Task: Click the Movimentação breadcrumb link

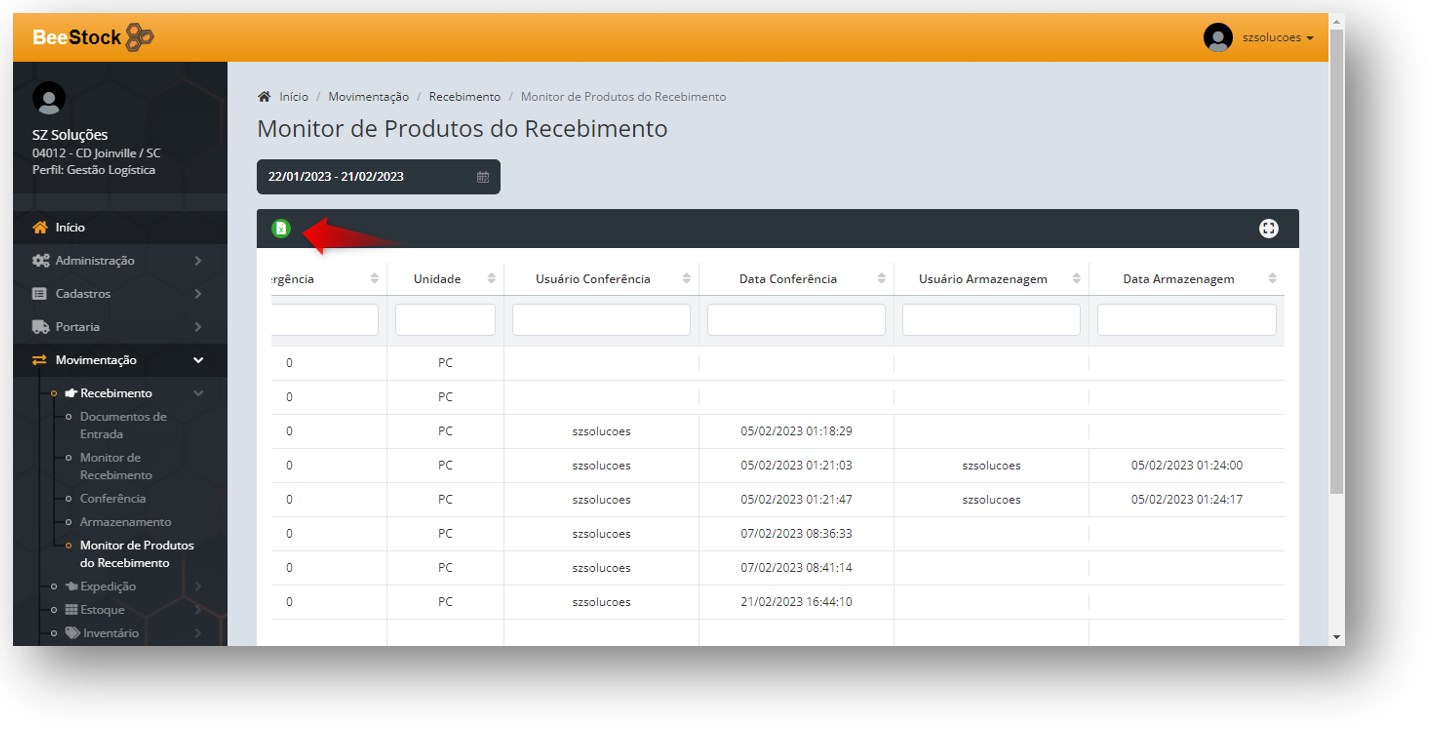Action: pyautogui.click(x=368, y=97)
